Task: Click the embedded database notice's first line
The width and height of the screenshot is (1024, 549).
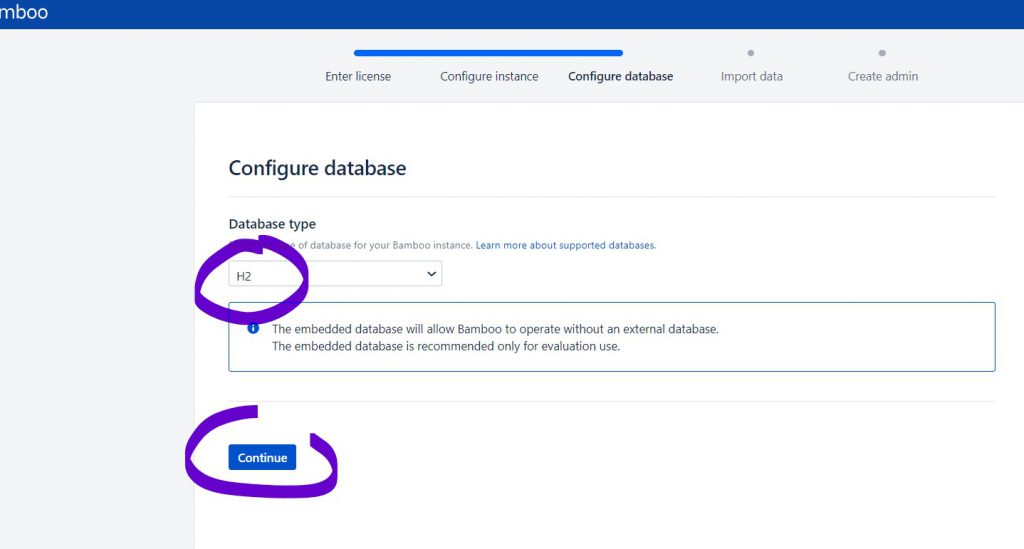Action: click(495, 329)
